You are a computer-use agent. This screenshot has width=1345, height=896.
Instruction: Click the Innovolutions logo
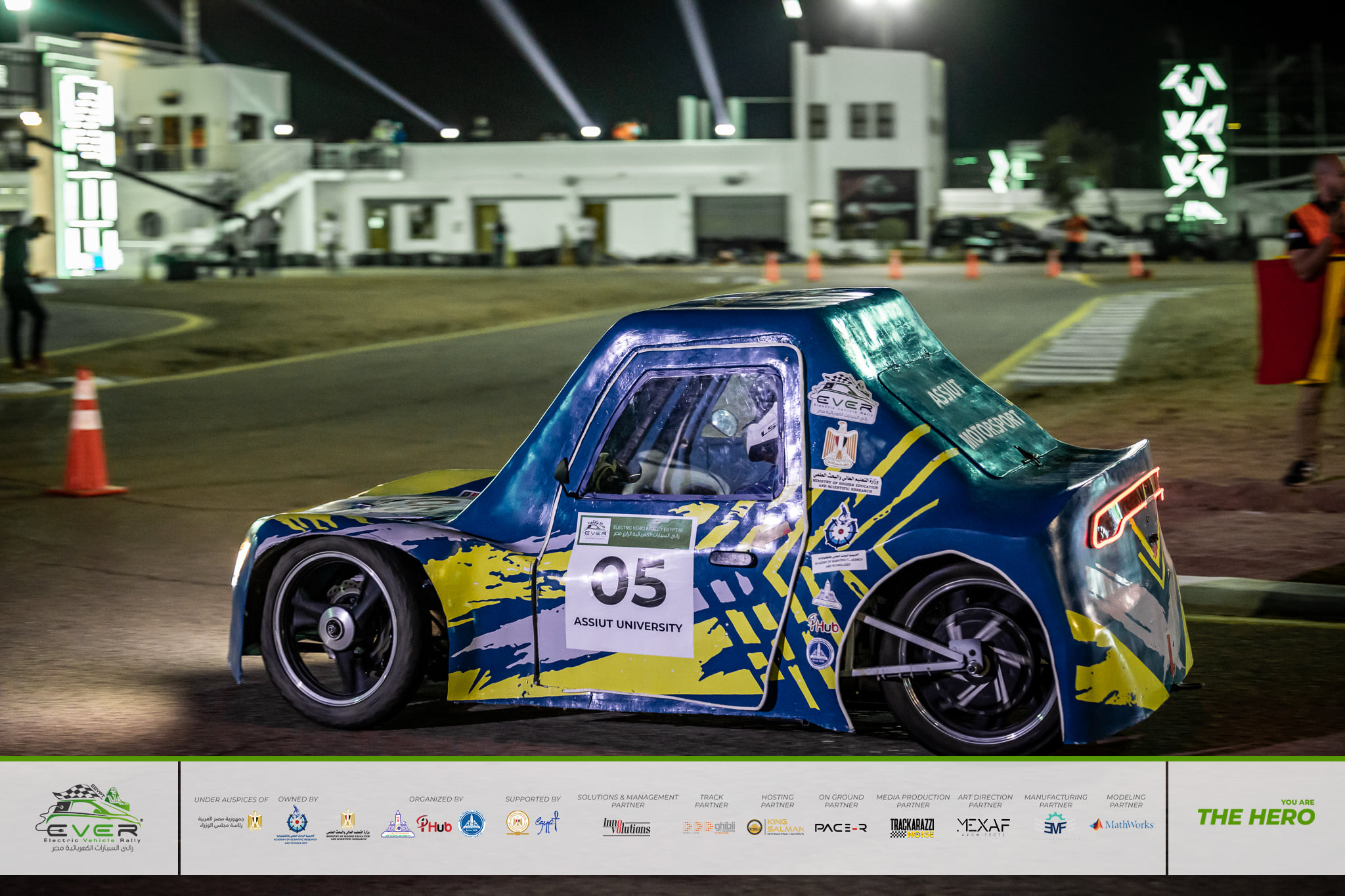(x=627, y=827)
